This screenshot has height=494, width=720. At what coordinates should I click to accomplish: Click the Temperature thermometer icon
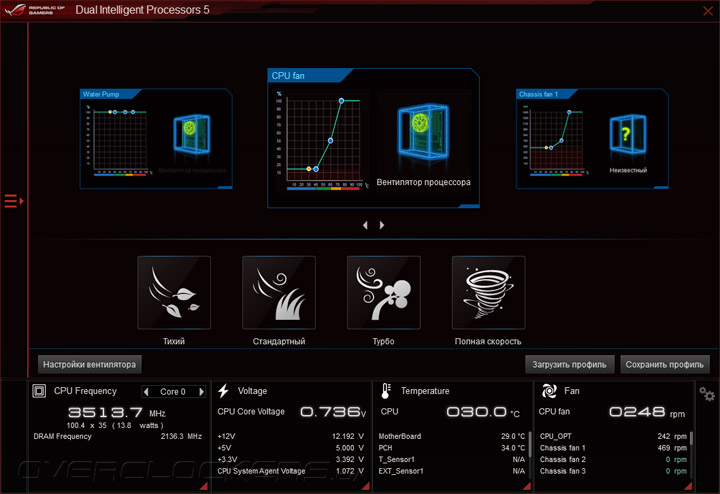pyautogui.click(x=386, y=391)
